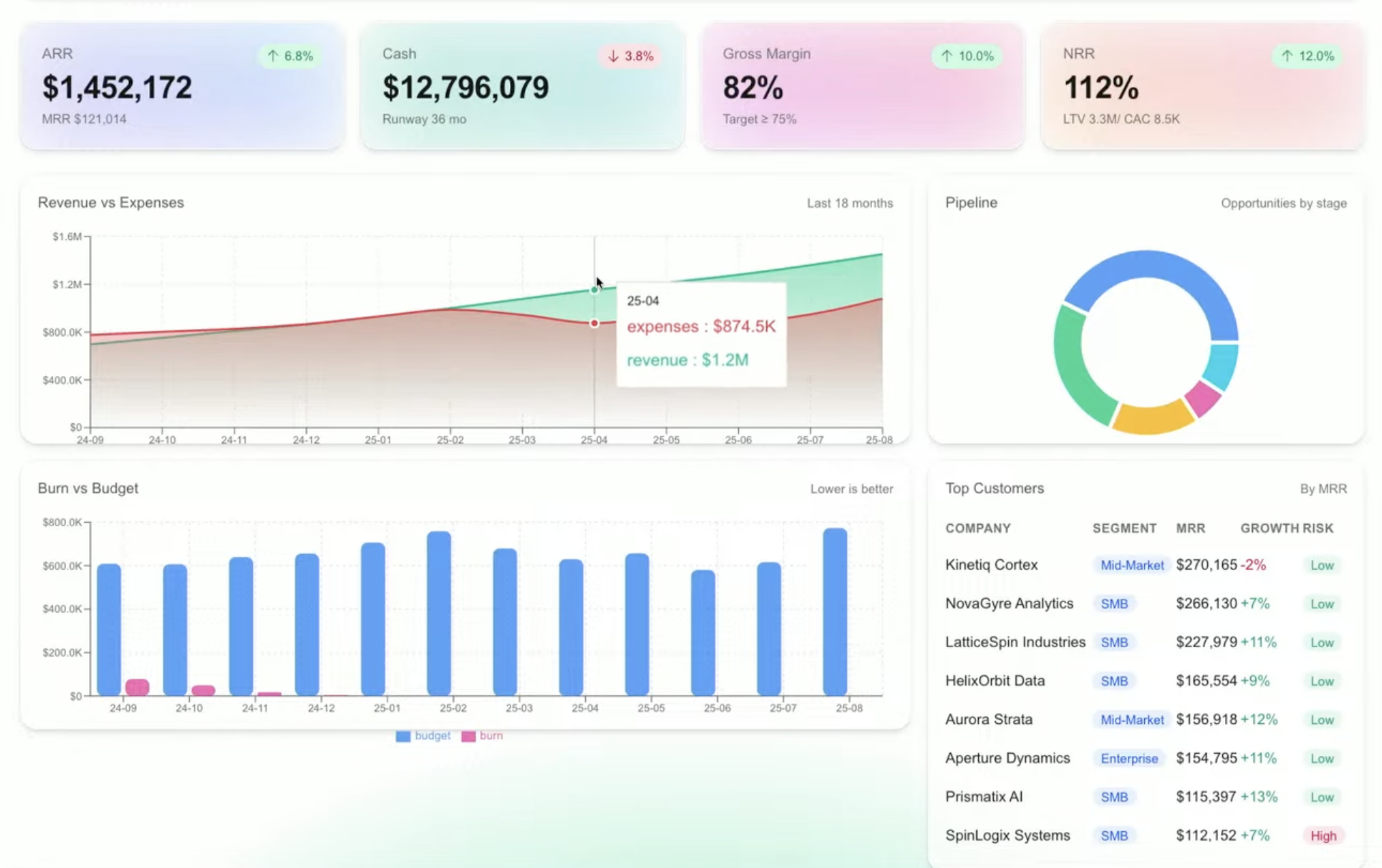Screen dimensions: 1382x868
Task: Click the Gross Margin 10.0% up-arrow badge
Action: tap(967, 56)
